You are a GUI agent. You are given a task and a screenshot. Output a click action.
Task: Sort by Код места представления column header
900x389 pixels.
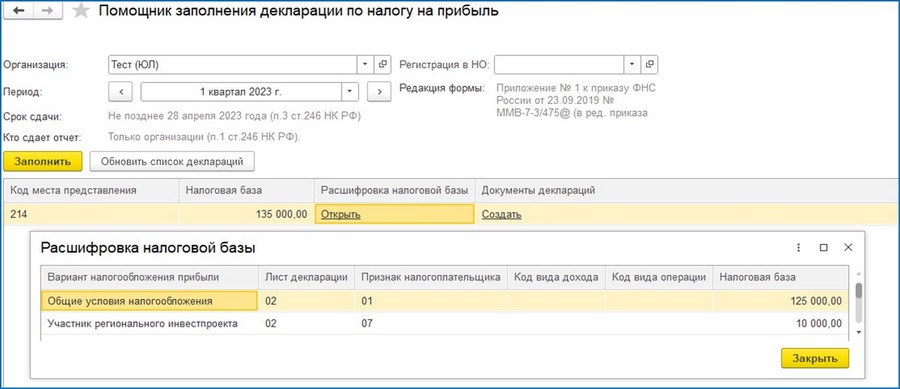click(91, 190)
